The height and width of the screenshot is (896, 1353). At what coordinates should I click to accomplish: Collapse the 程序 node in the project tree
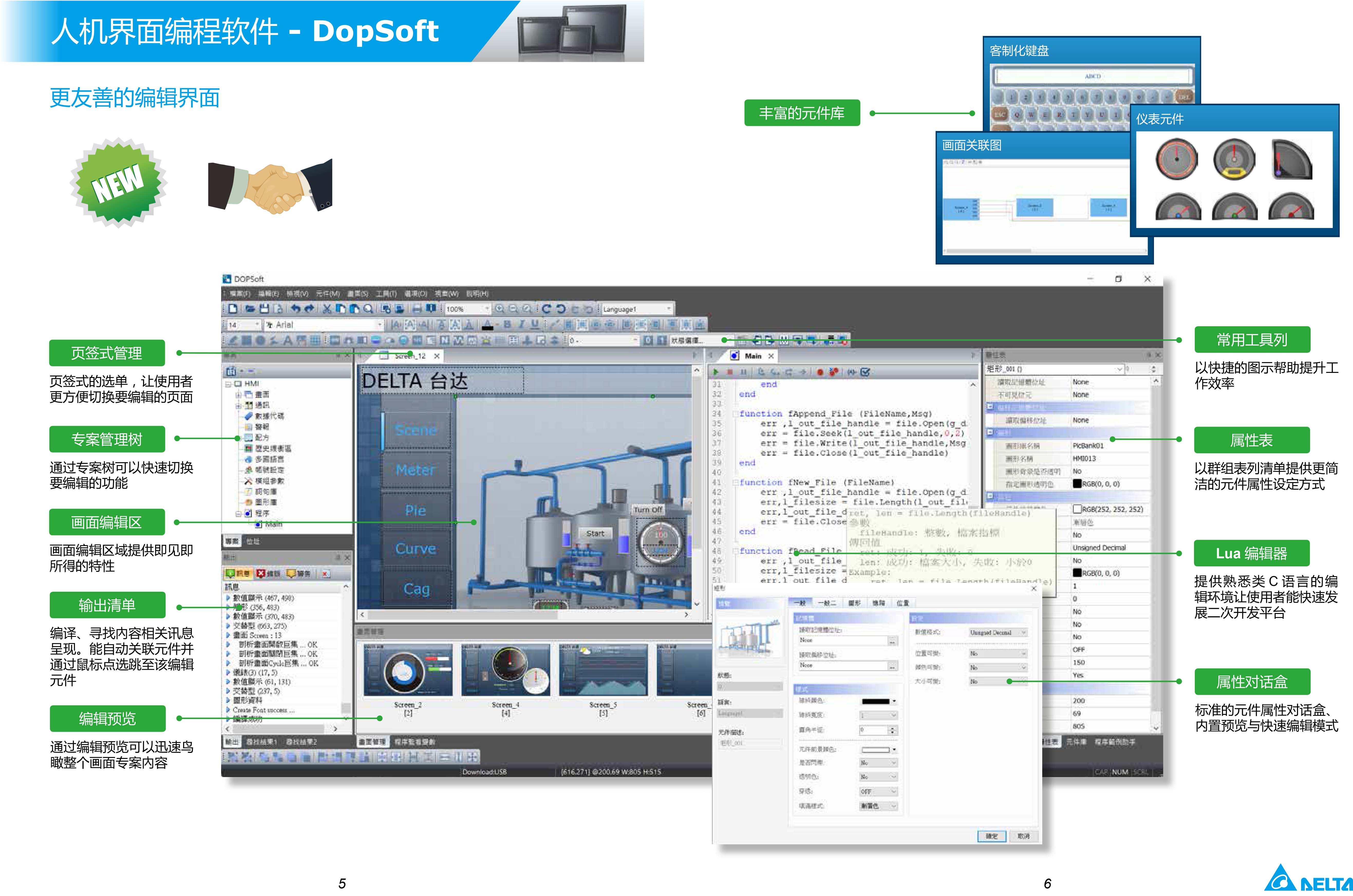[x=238, y=513]
